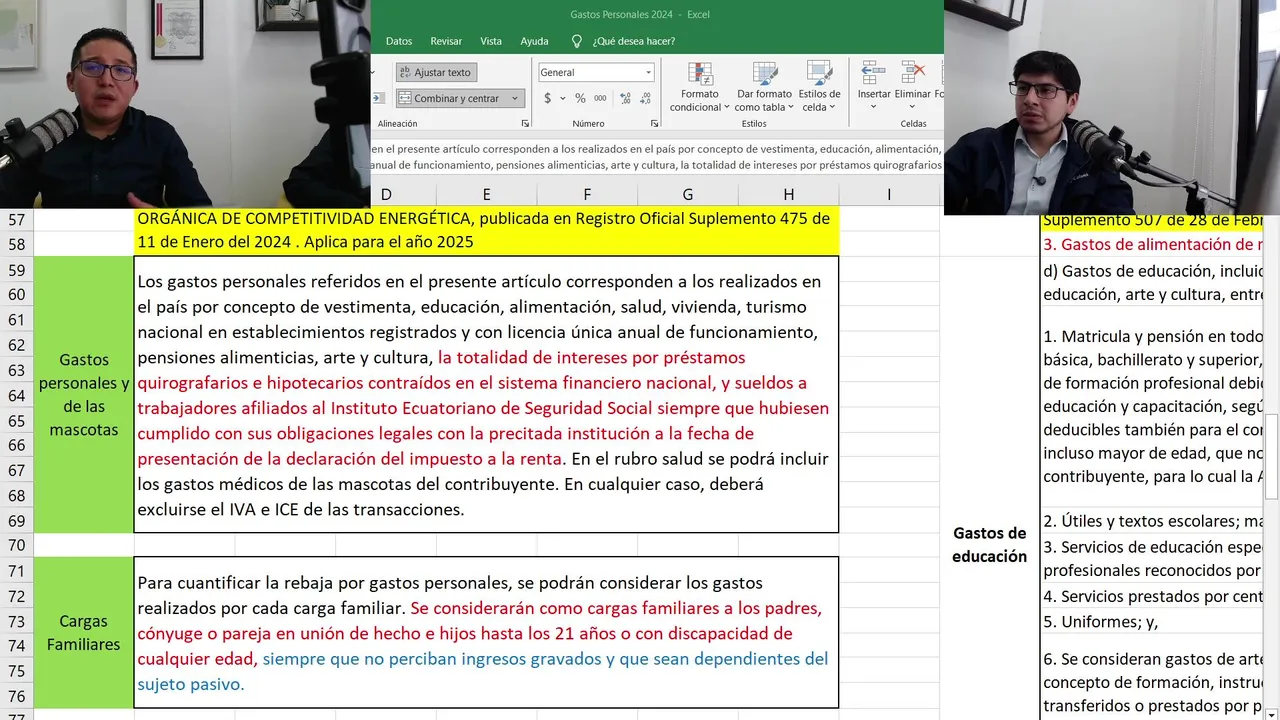Select the cell starting 'Para cuantificar la rebaja'
The image size is (1280, 720).
point(486,633)
